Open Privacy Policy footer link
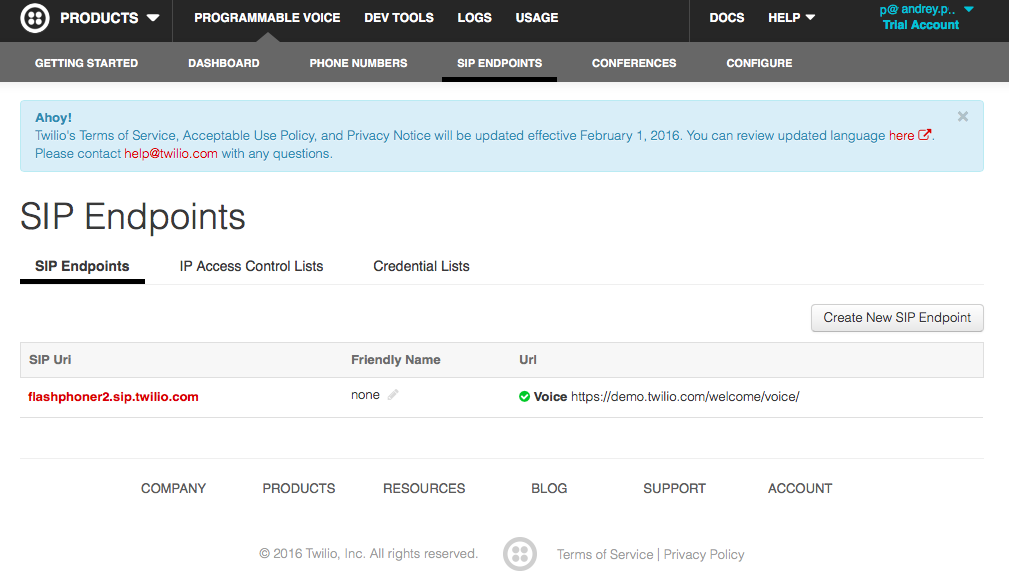Screen dimensions: 1009x571 point(704,554)
